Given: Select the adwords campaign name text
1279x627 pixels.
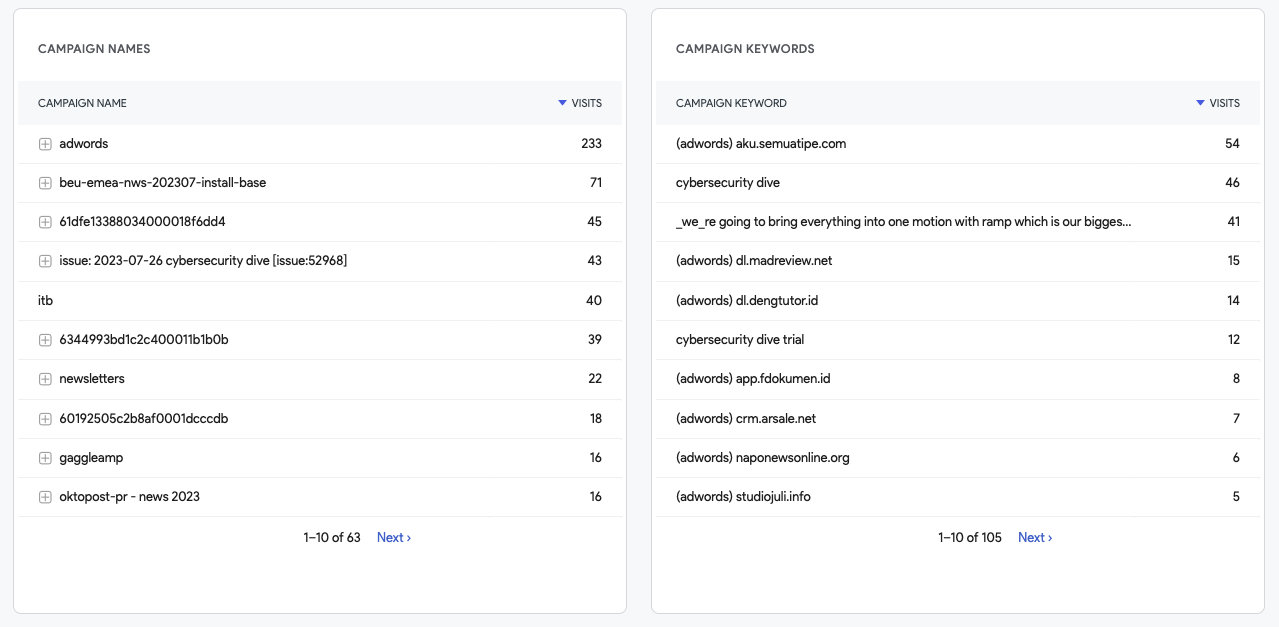Looking at the screenshot, I should [x=84, y=144].
